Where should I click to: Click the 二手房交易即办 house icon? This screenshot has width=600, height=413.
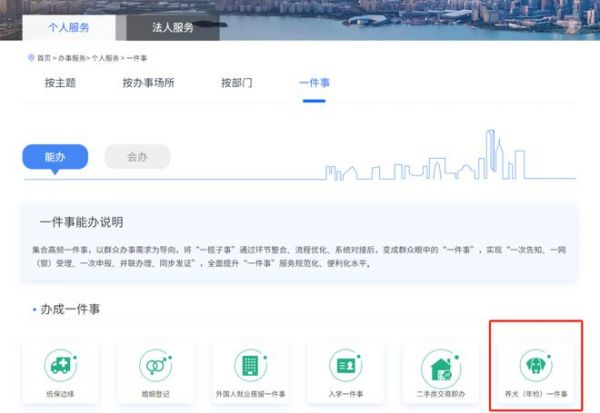point(440,365)
